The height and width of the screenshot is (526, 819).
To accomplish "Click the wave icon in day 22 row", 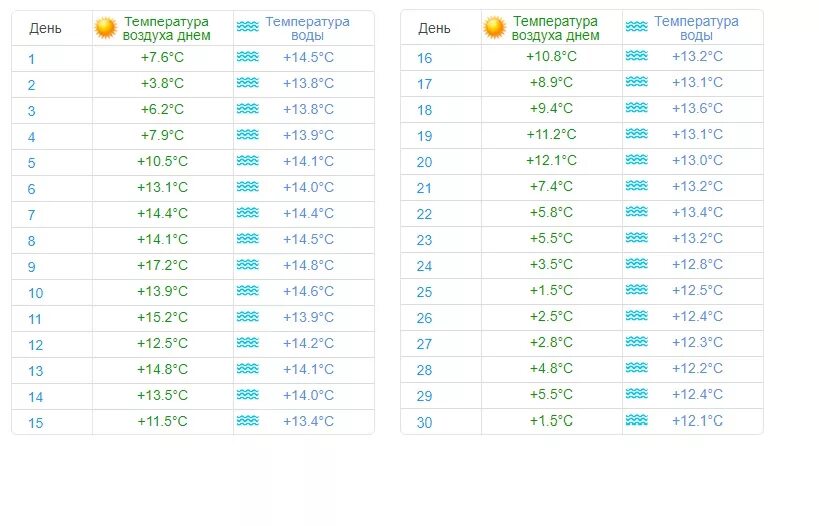I will pos(637,212).
